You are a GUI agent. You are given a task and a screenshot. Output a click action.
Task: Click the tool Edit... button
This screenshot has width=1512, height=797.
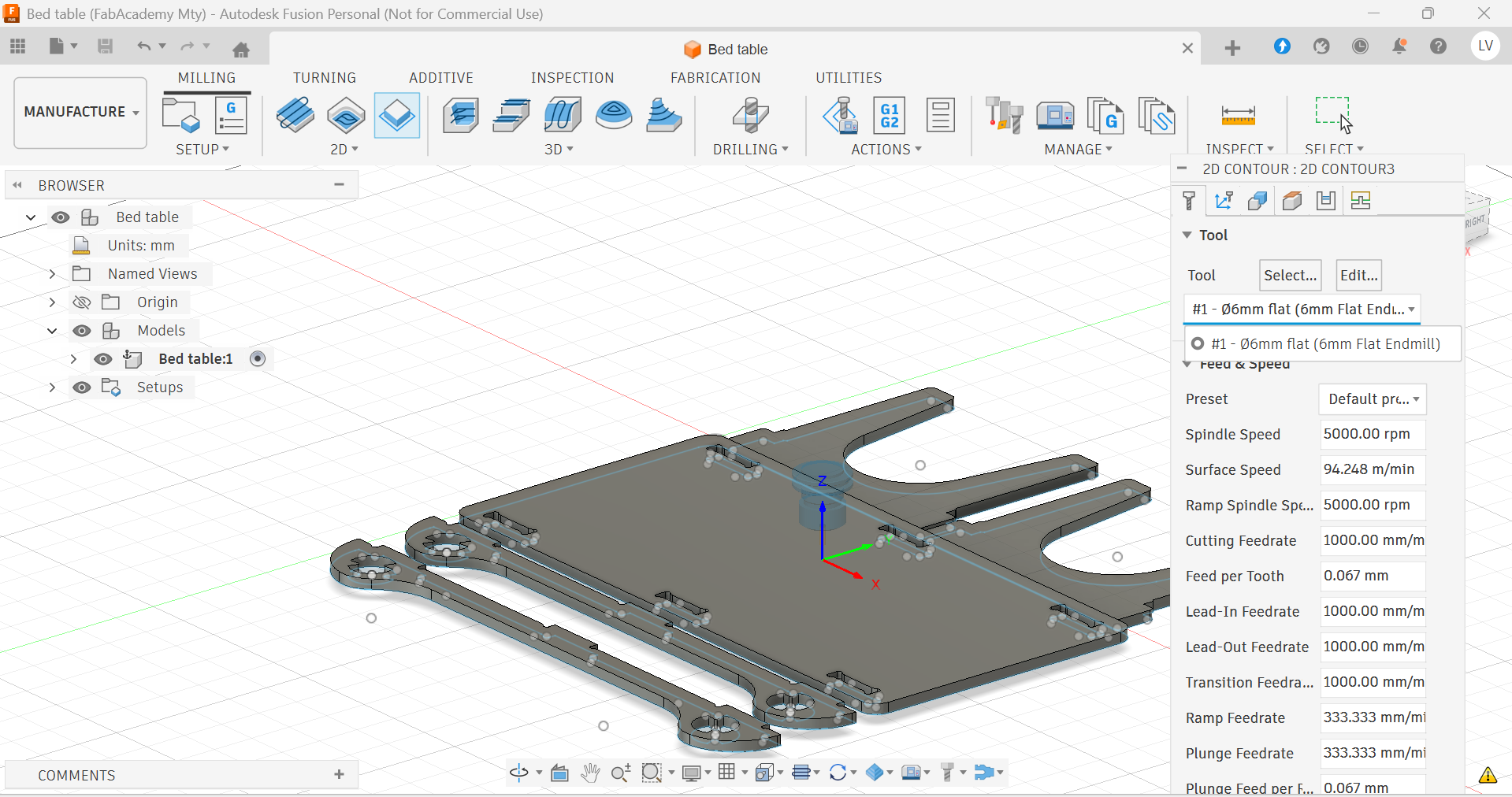1359,276
